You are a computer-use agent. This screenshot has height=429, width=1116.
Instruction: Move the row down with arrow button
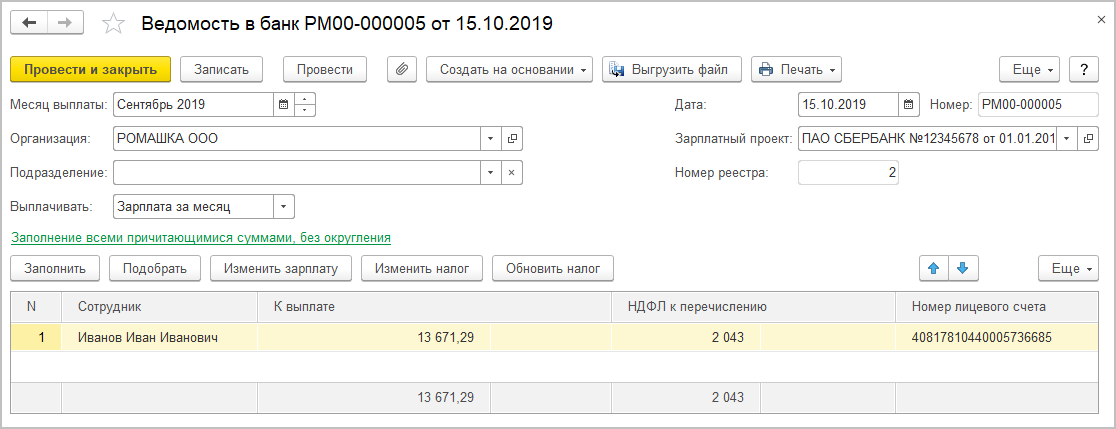tap(963, 268)
